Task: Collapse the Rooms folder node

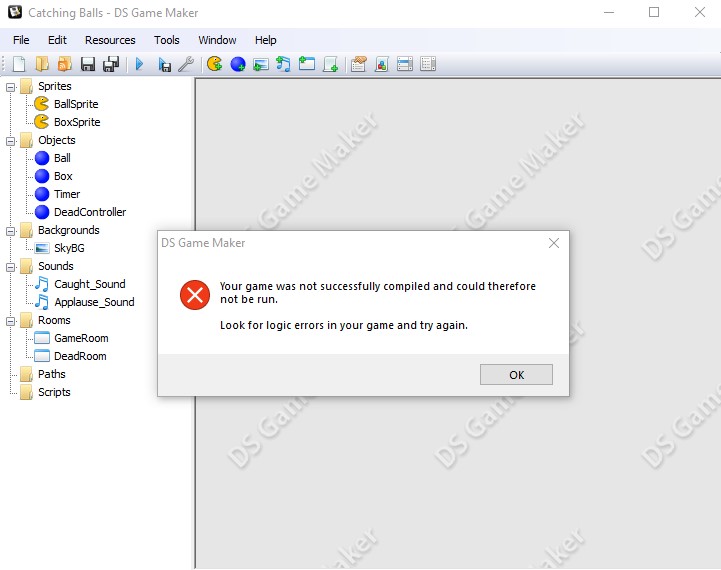Action: (x=11, y=321)
